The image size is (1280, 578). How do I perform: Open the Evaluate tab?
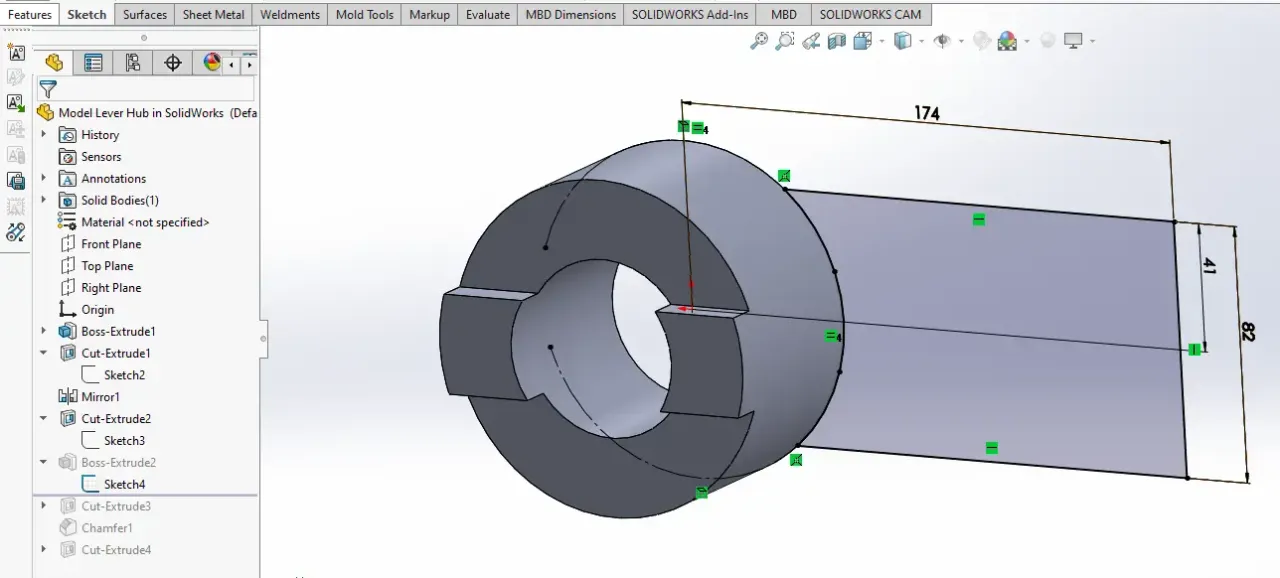(x=488, y=15)
